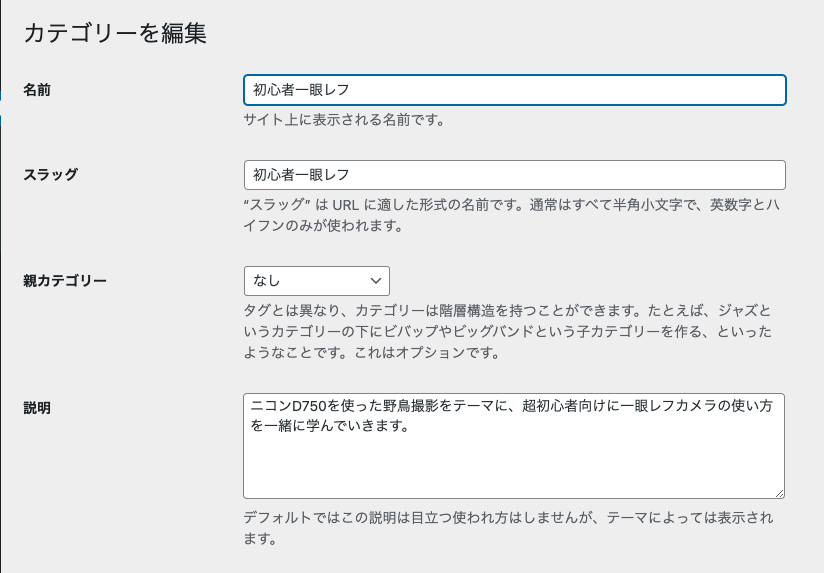Select the なし option text in the parent selector
The height and width of the screenshot is (573, 824).
[266, 281]
